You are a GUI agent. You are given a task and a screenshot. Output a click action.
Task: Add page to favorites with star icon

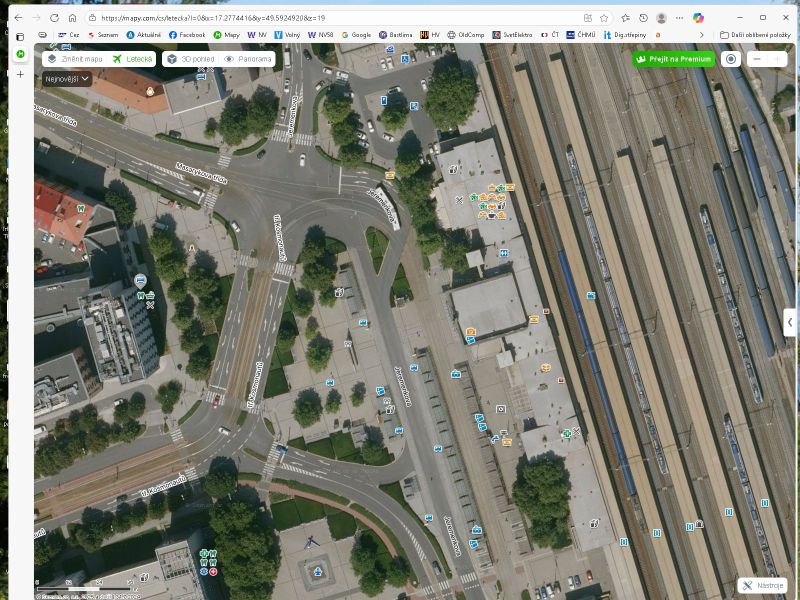coord(604,18)
